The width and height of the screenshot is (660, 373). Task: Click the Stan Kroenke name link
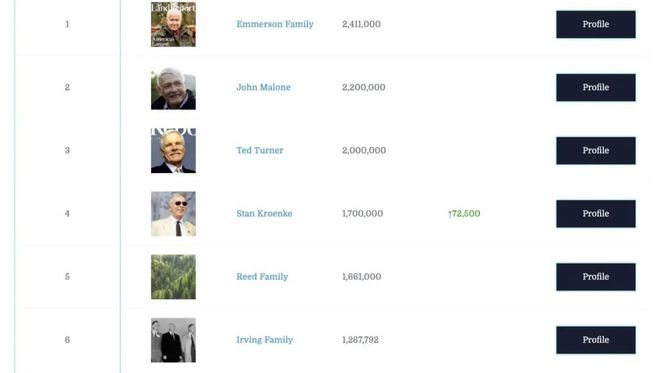[264, 213]
